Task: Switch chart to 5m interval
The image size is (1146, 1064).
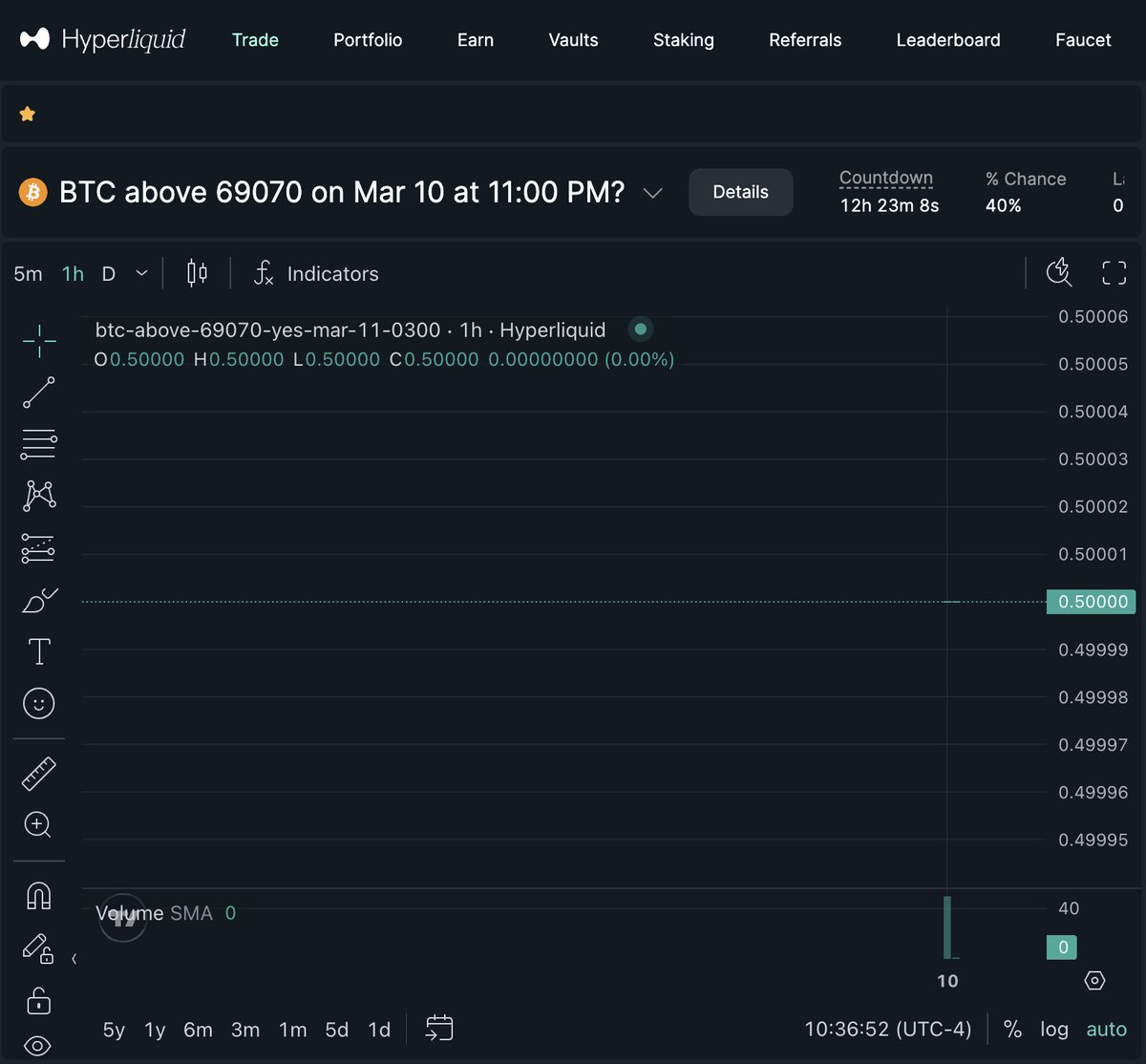Action: pos(28,274)
